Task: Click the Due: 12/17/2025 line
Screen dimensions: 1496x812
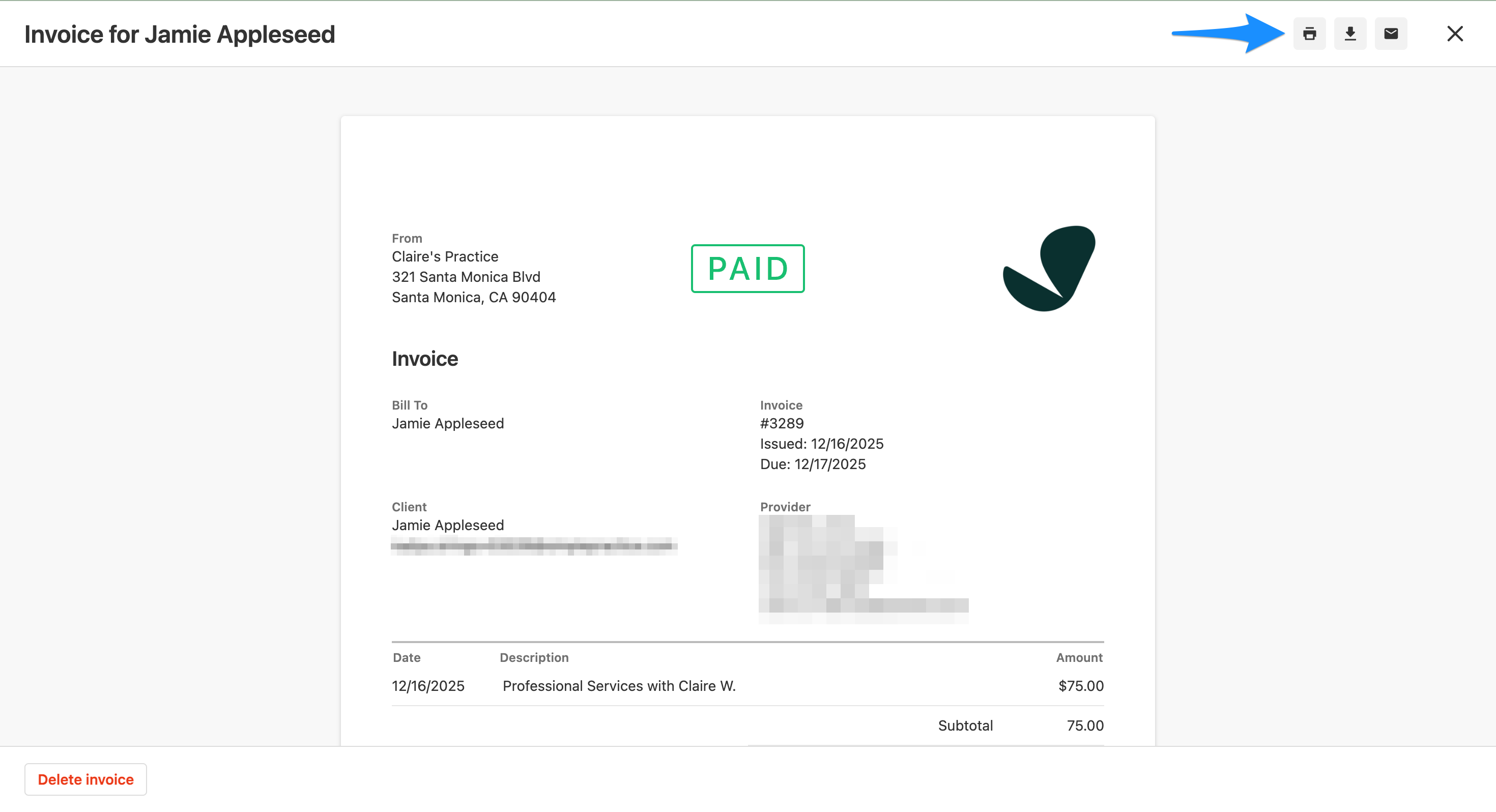Action: (813, 464)
